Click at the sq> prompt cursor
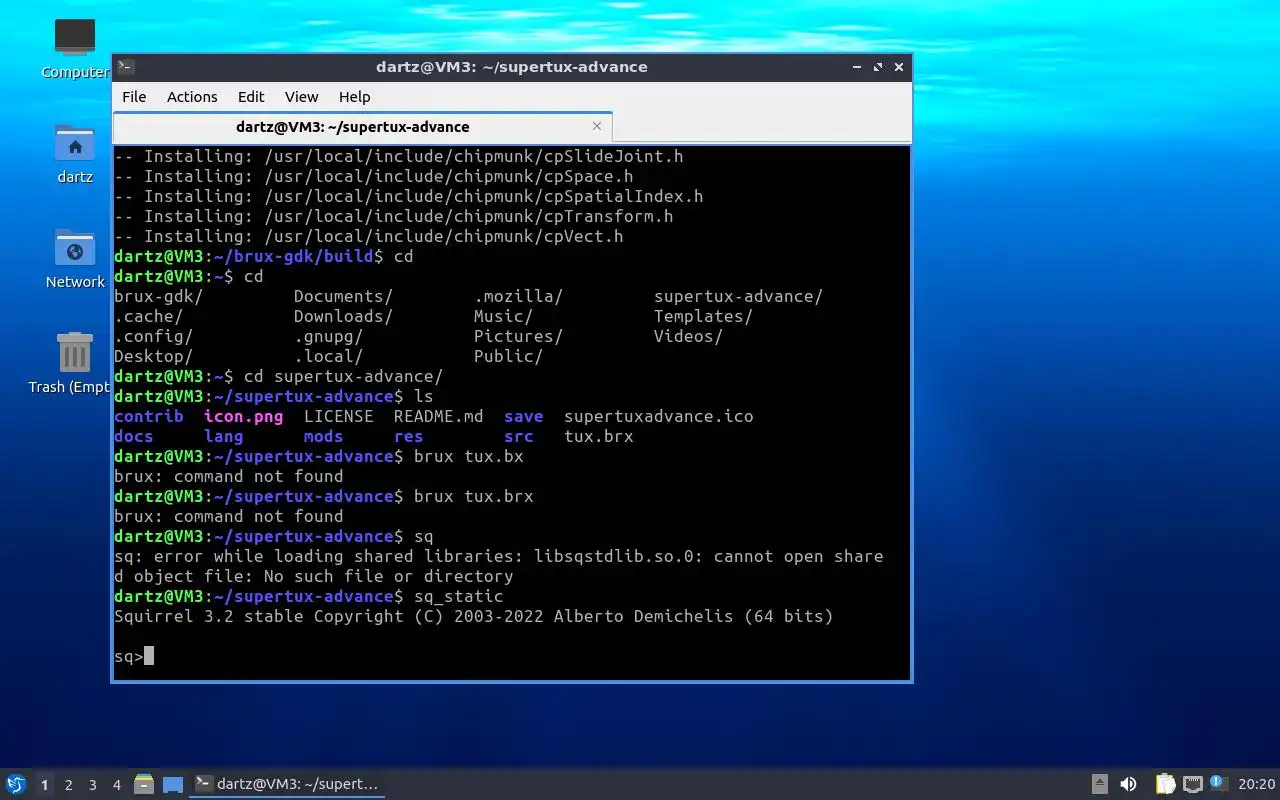 click(149, 656)
